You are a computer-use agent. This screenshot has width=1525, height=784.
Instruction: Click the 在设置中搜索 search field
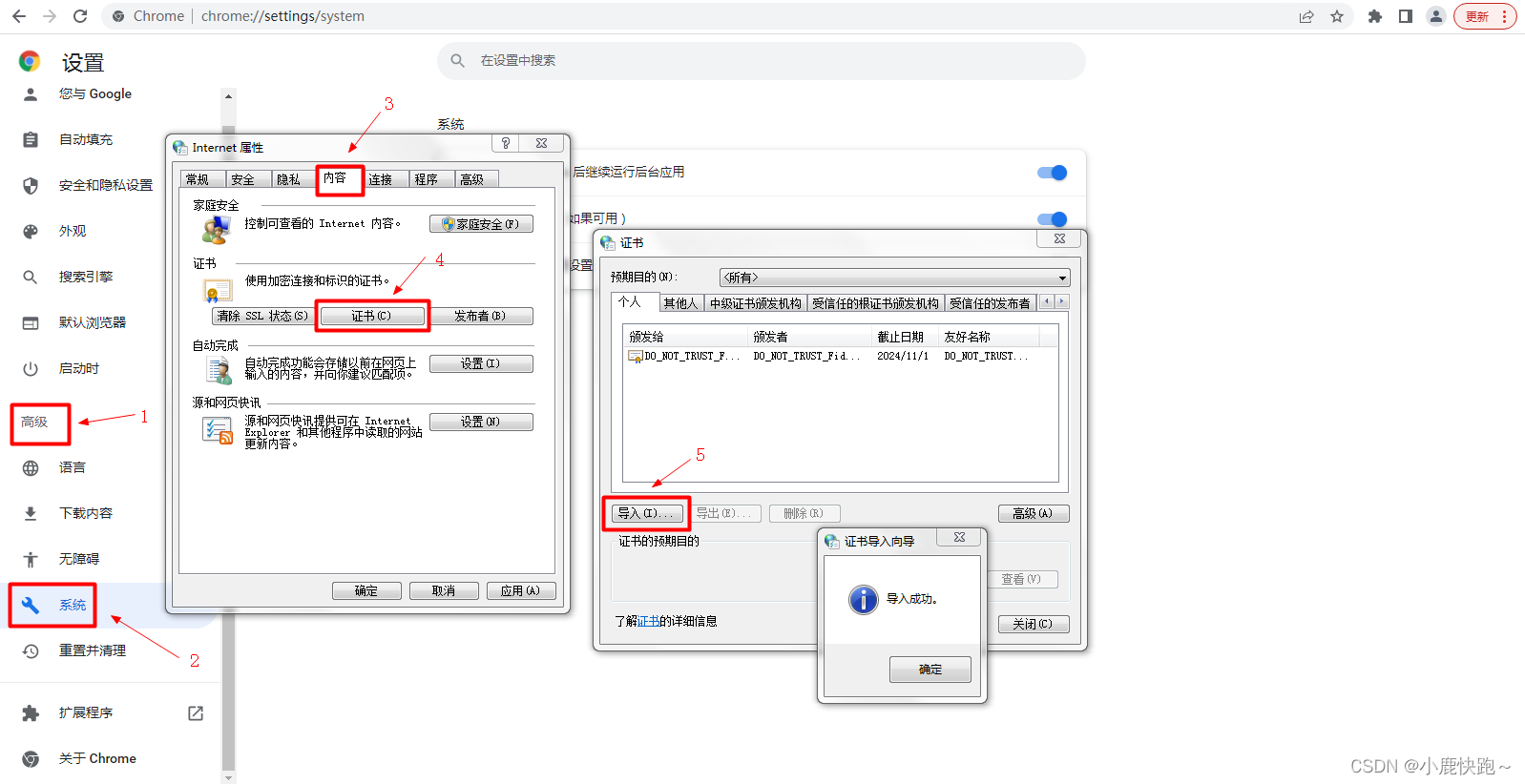761,60
